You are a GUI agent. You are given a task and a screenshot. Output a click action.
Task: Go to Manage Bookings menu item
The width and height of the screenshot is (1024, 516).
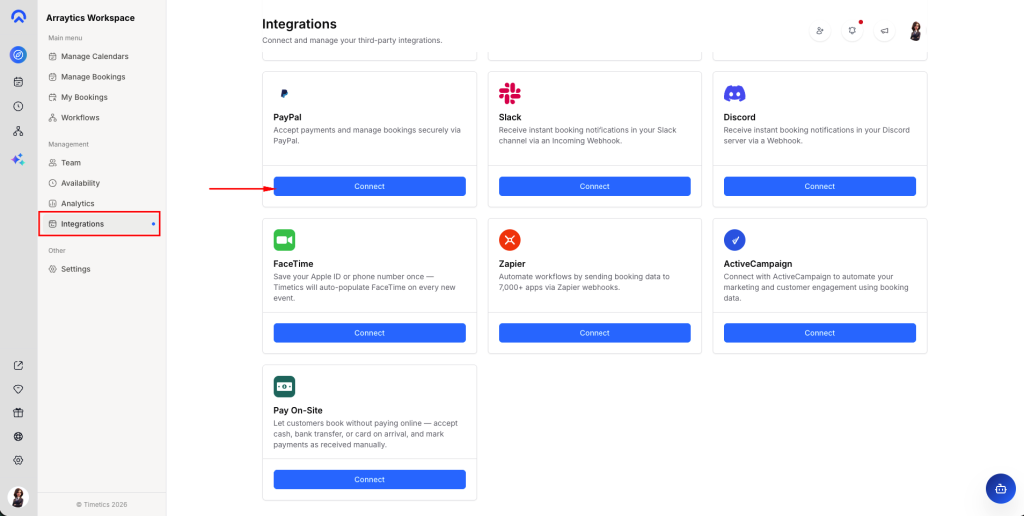93,77
